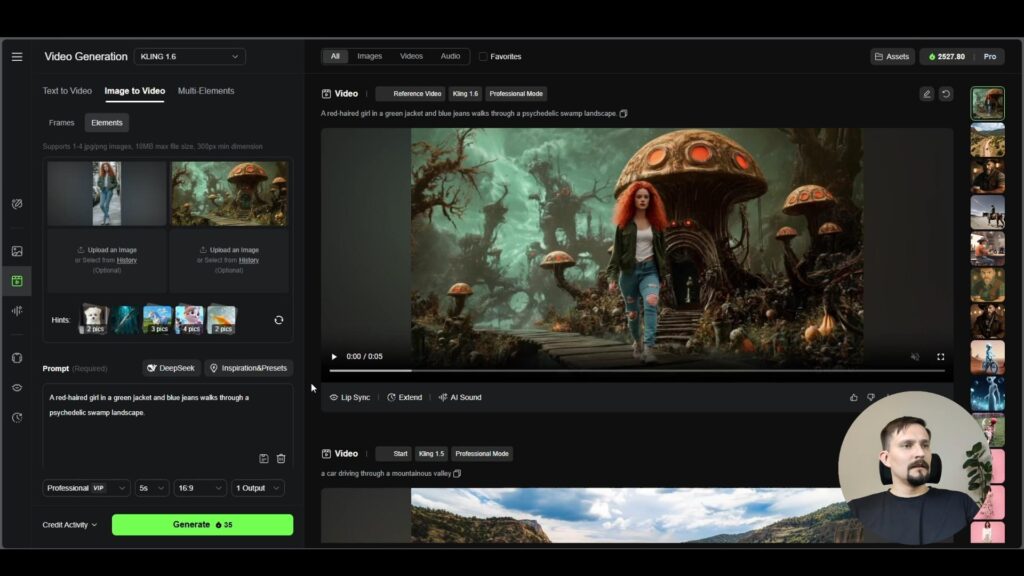Expand the KLING 1.6 model dropdown
This screenshot has height=576, width=1024.
(190, 57)
